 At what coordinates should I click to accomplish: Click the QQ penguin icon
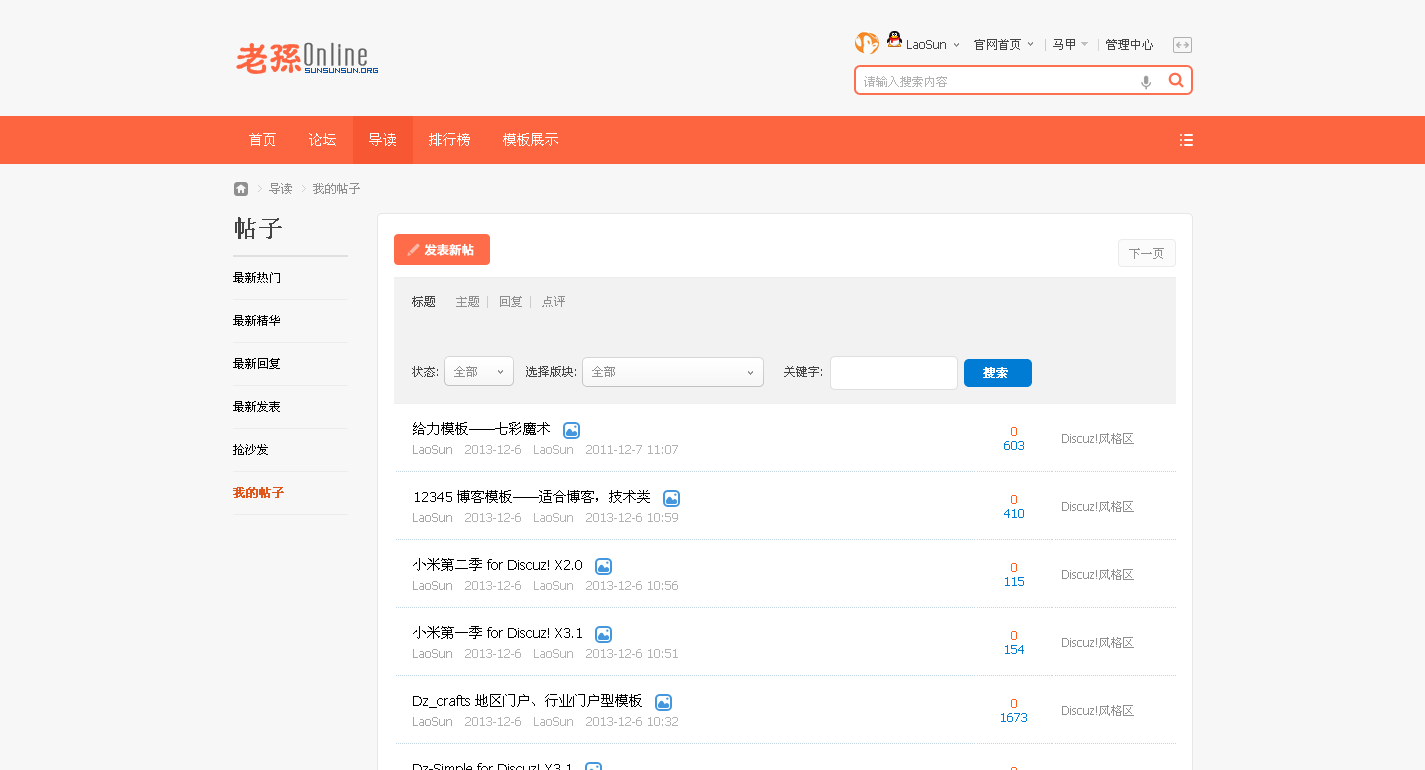click(x=894, y=40)
